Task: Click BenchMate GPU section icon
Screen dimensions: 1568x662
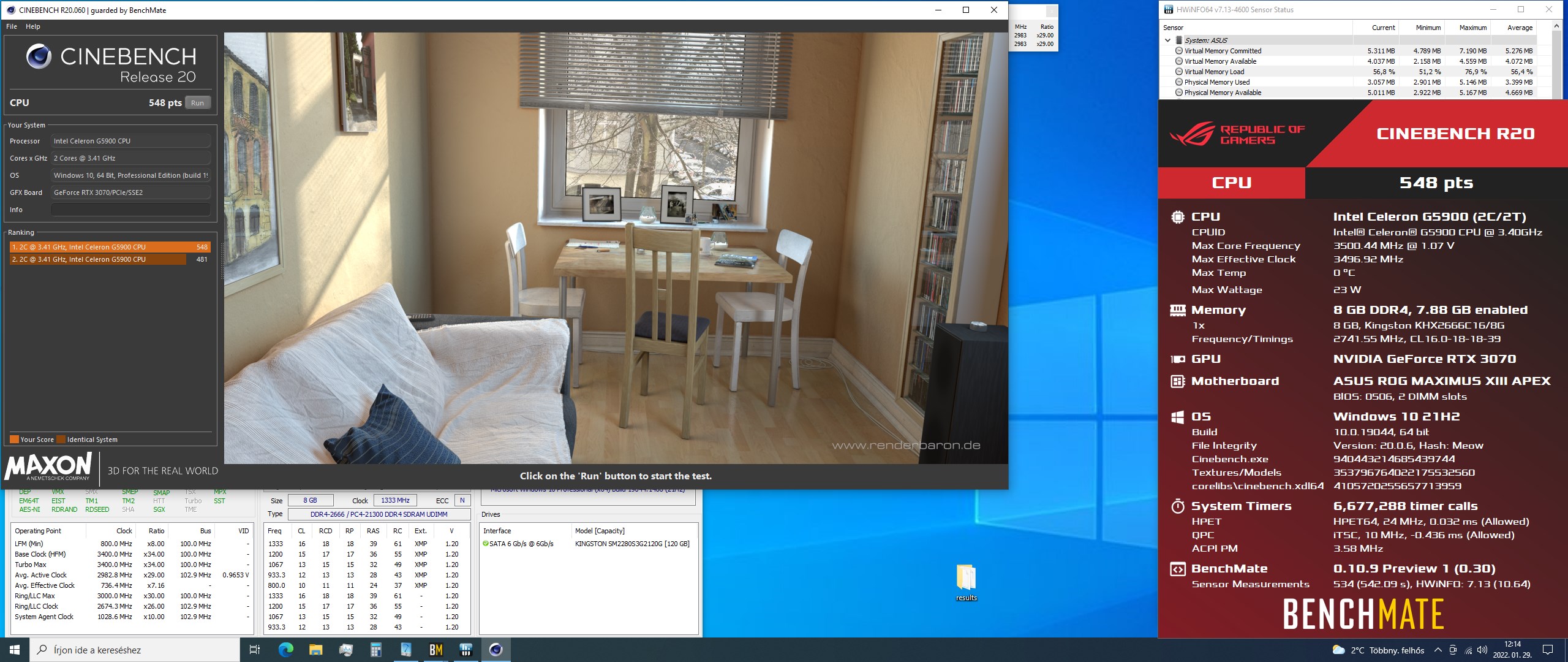Action: click(1177, 359)
